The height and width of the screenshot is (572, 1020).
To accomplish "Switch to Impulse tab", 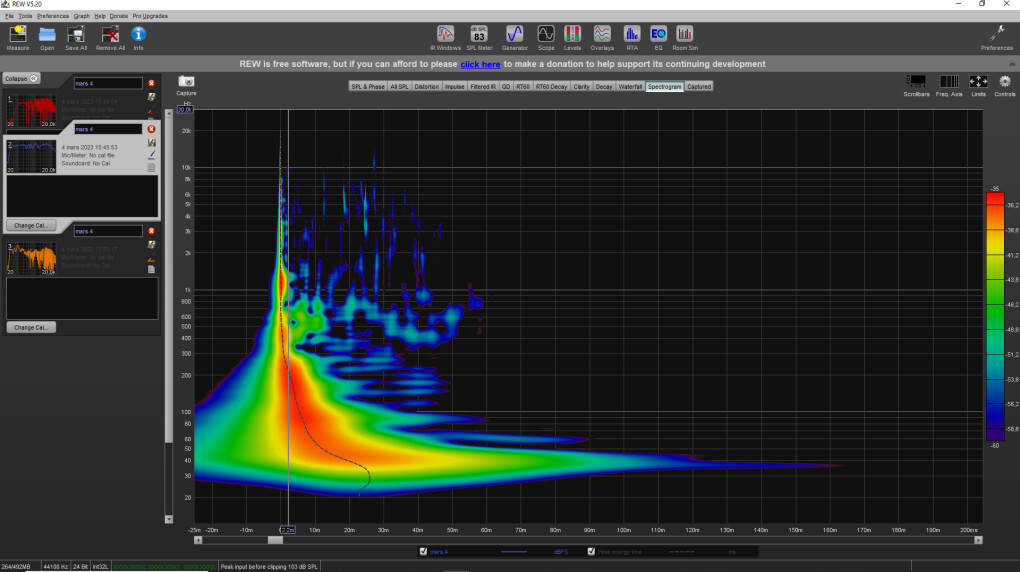I will pos(455,87).
